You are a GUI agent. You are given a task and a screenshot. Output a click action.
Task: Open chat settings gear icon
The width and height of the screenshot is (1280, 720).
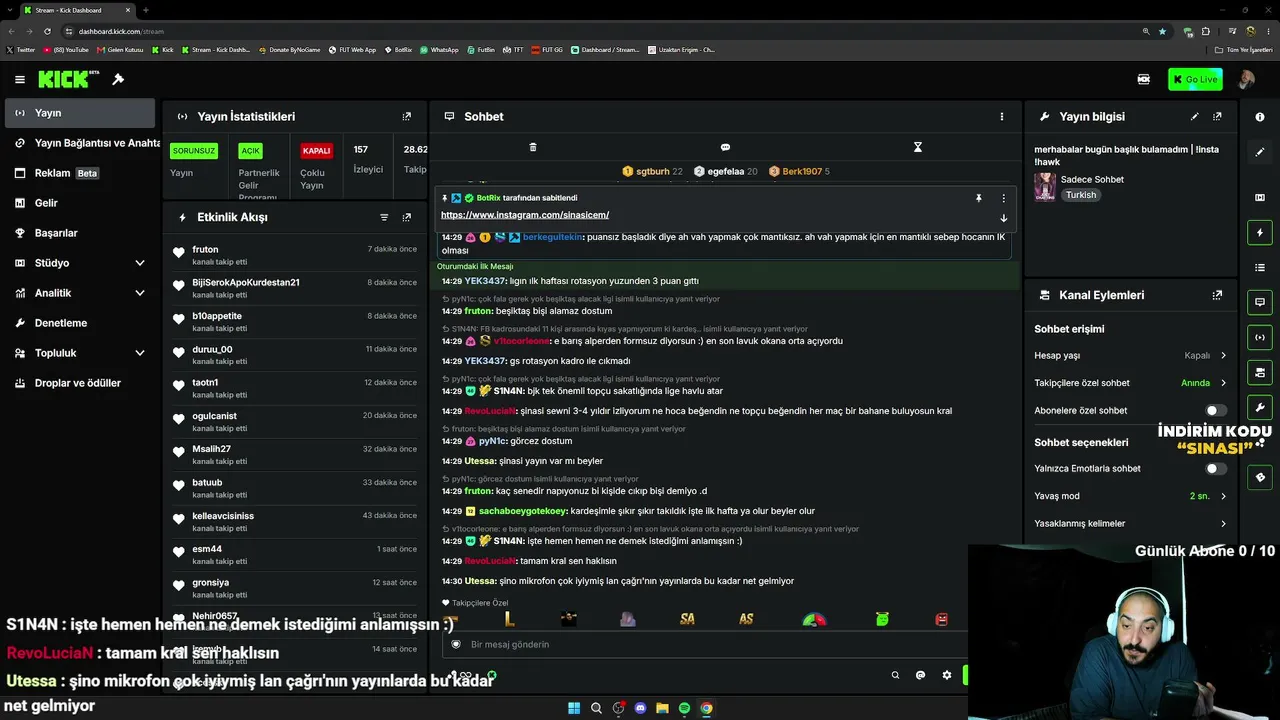tap(947, 675)
